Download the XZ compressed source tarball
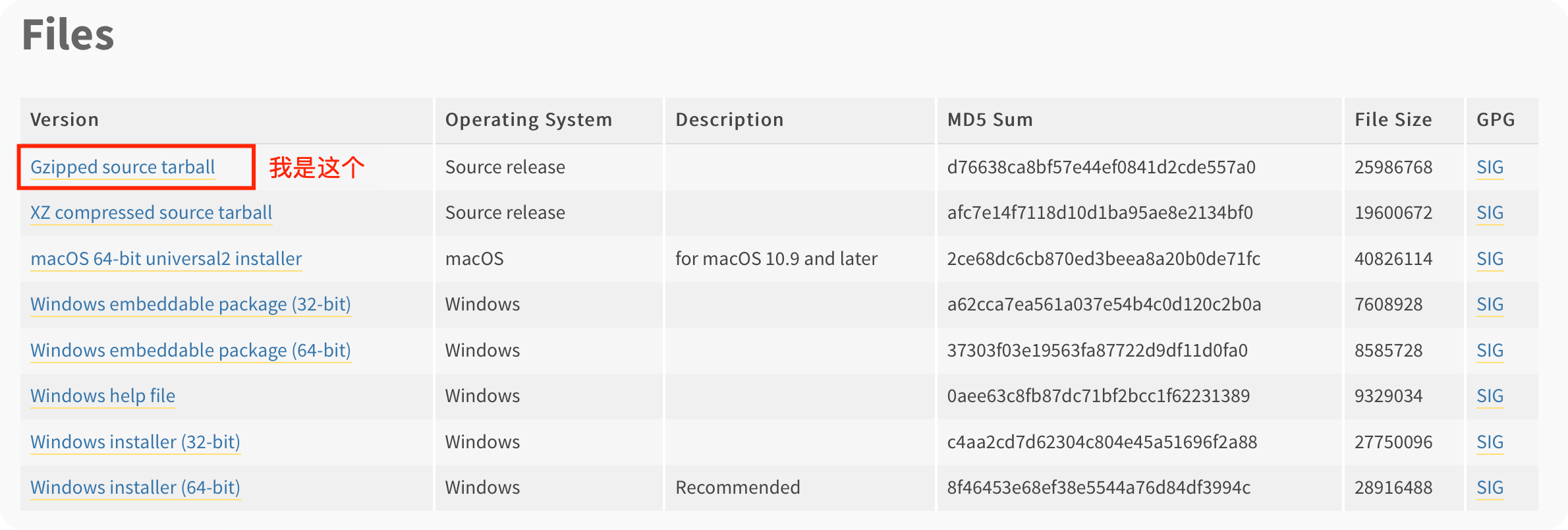The image size is (1568, 530). pyautogui.click(x=151, y=213)
